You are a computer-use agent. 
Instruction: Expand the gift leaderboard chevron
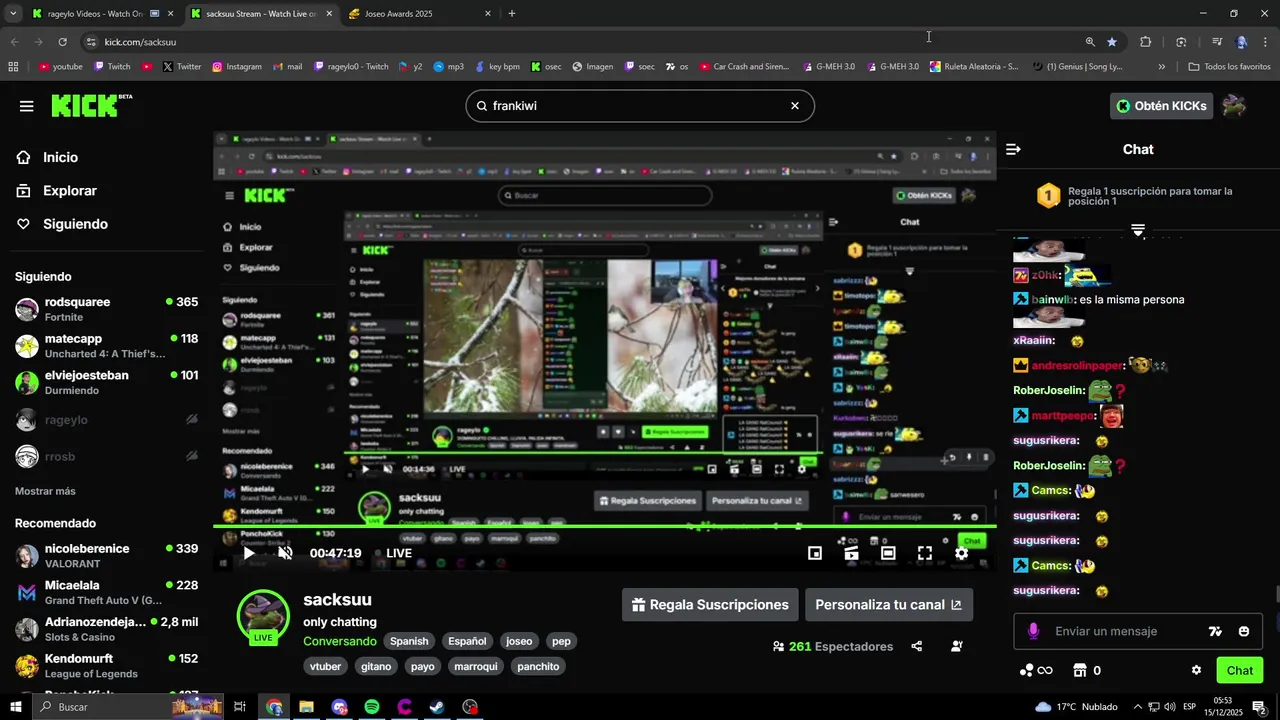(x=1138, y=231)
